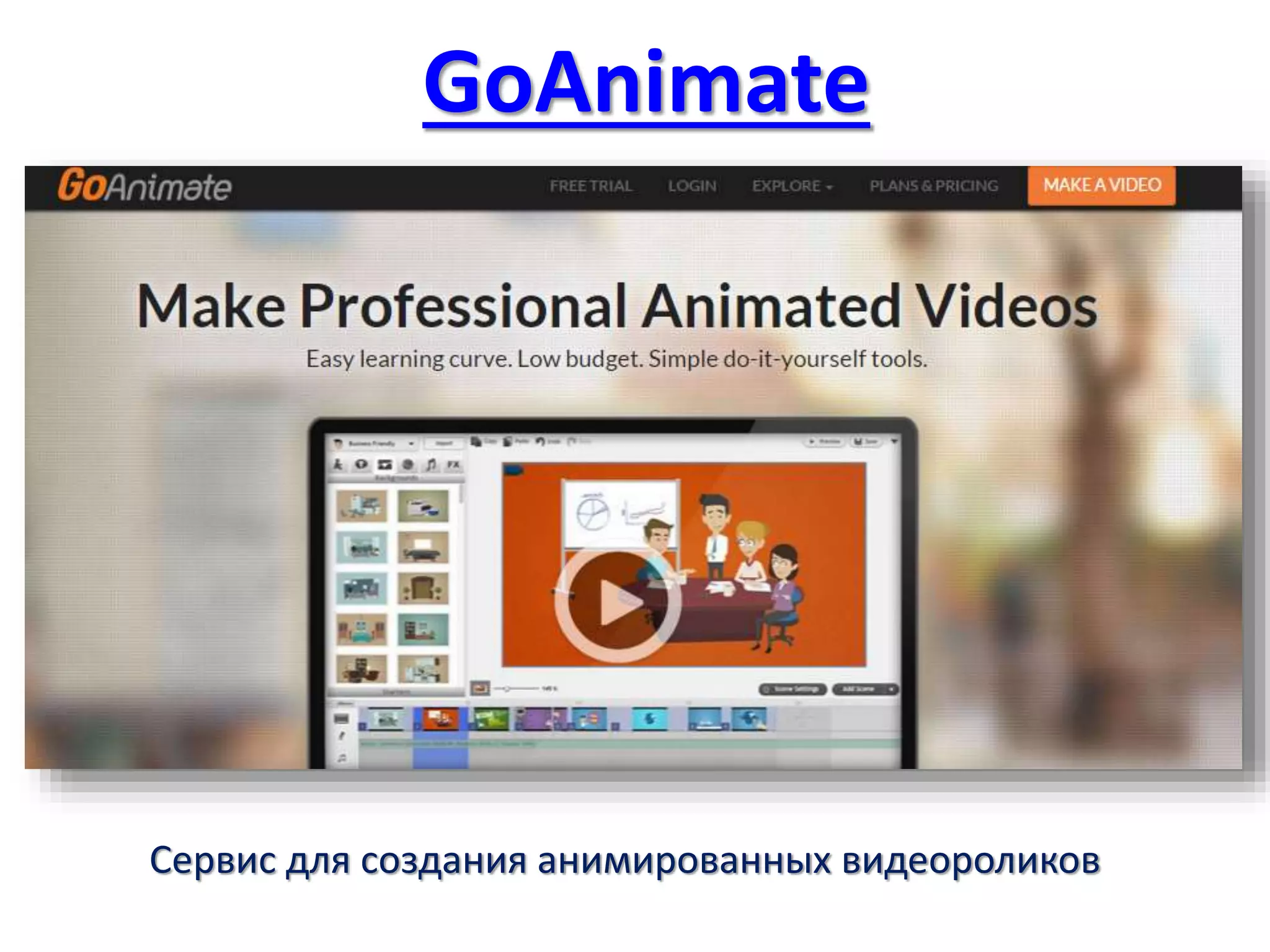1270x952 pixels.
Task: Click the stage view icon beside the zoom slider
Action: (480, 689)
